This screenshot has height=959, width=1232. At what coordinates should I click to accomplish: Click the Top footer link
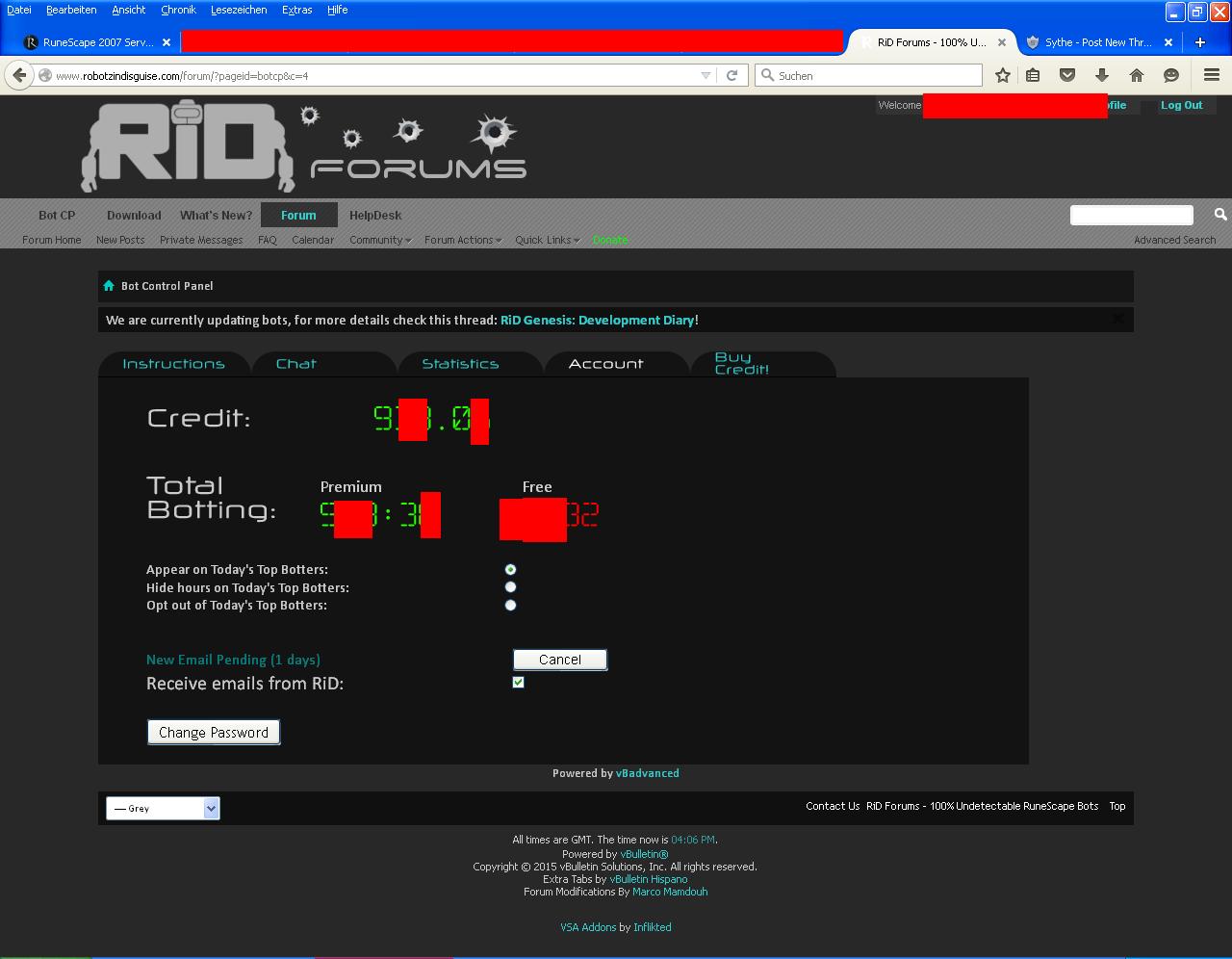tap(1117, 806)
